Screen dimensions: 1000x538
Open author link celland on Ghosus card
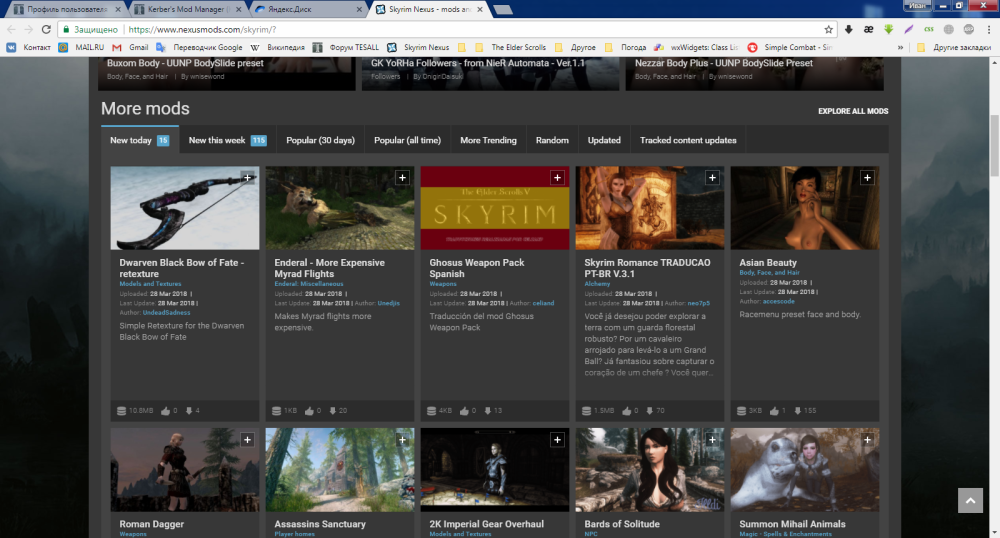coord(543,303)
